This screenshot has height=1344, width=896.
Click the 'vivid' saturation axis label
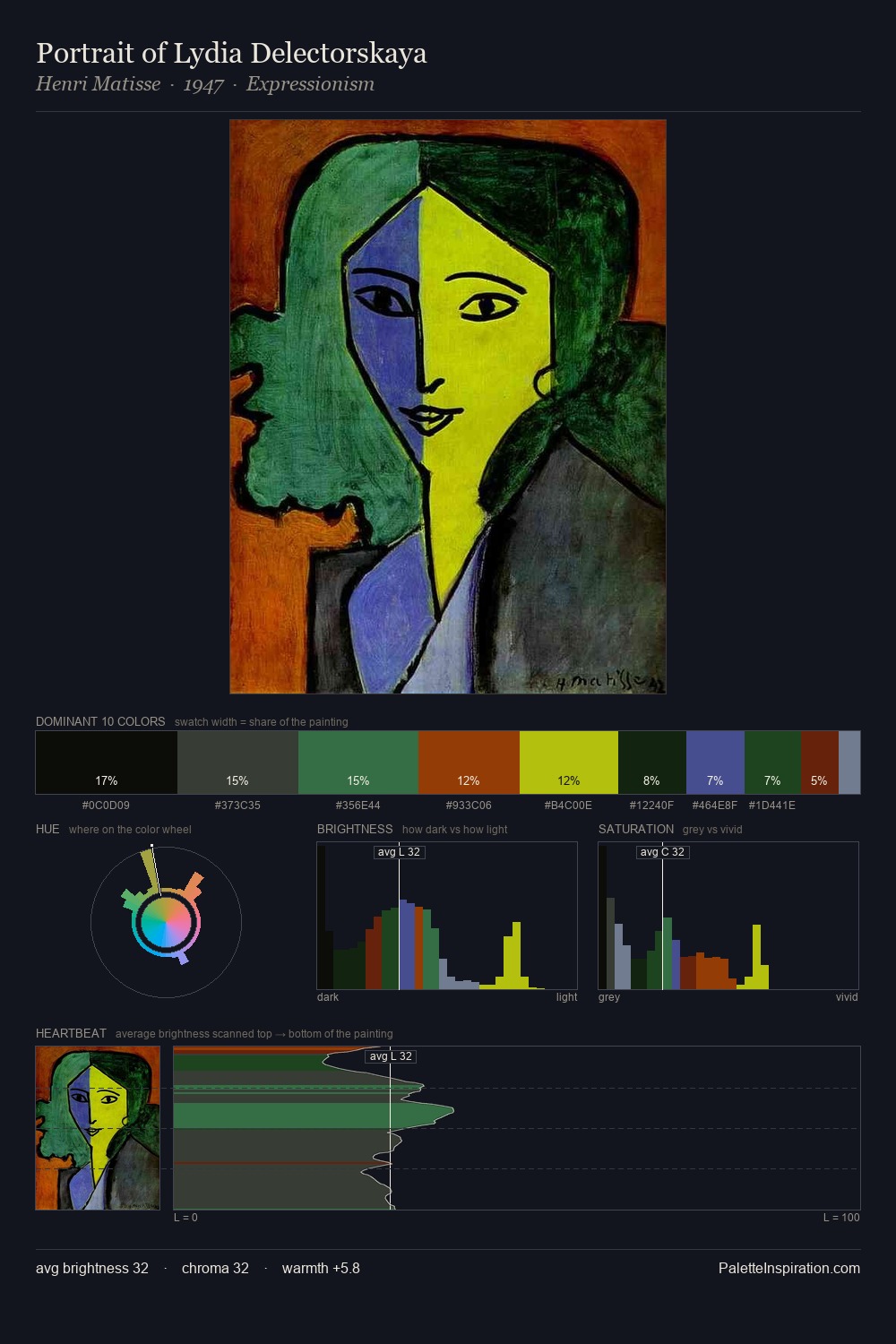(x=847, y=997)
